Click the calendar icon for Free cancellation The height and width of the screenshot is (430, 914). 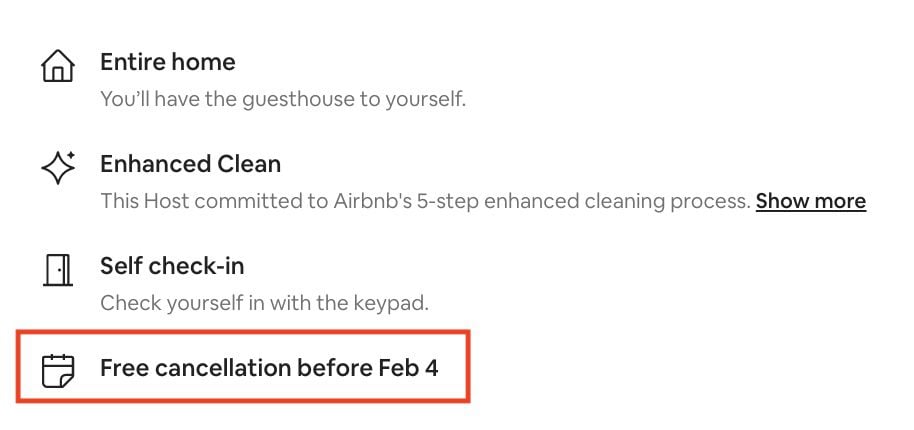(x=58, y=371)
